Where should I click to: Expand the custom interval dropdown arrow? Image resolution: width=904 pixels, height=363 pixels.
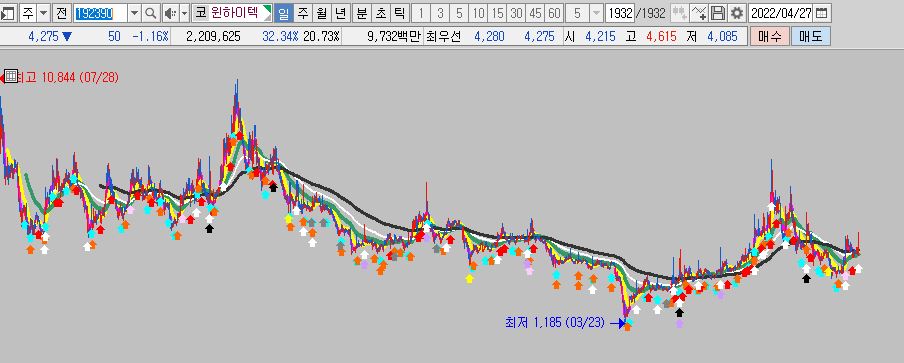[x=597, y=13]
